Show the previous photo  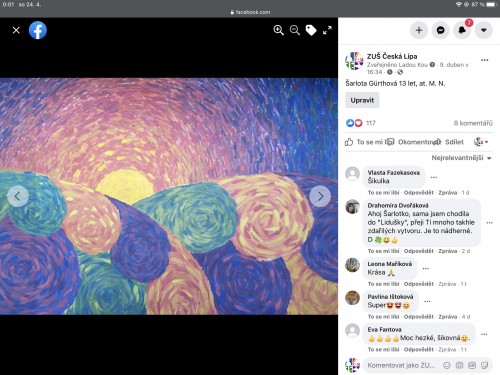point(18,196)
